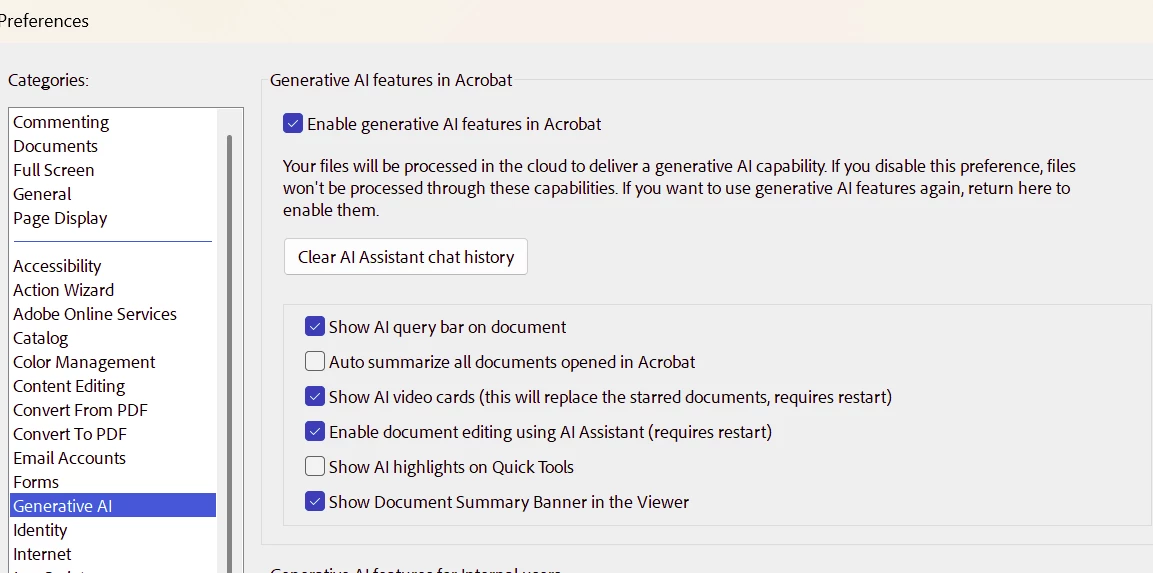Select Accessibility category
1153x573 pixels.
point(57,266)
